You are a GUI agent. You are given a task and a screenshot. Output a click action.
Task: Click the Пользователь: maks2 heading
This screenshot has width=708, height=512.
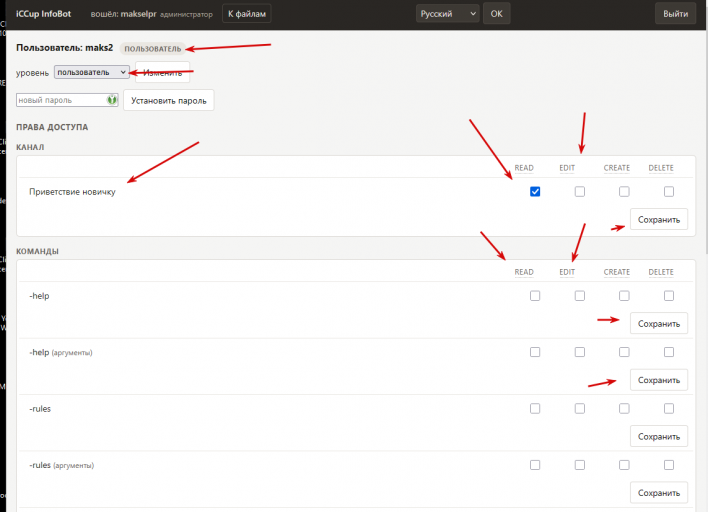[65, 47]
